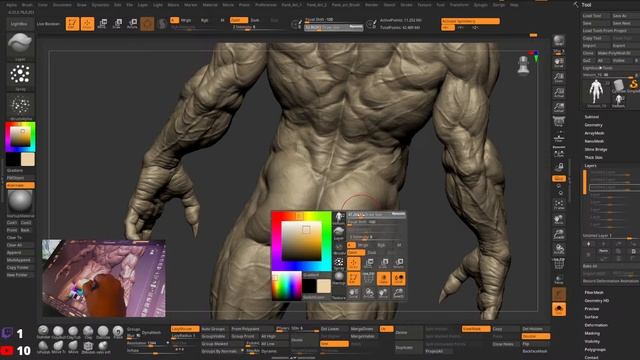Click the webcam overlay thumbnail in viewport
640x360 pixels.
104,278
